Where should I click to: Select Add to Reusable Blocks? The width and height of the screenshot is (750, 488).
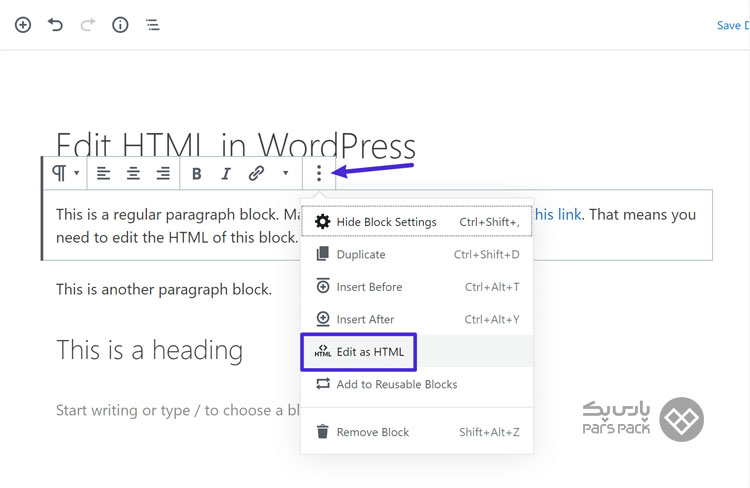tap(417, 384)
